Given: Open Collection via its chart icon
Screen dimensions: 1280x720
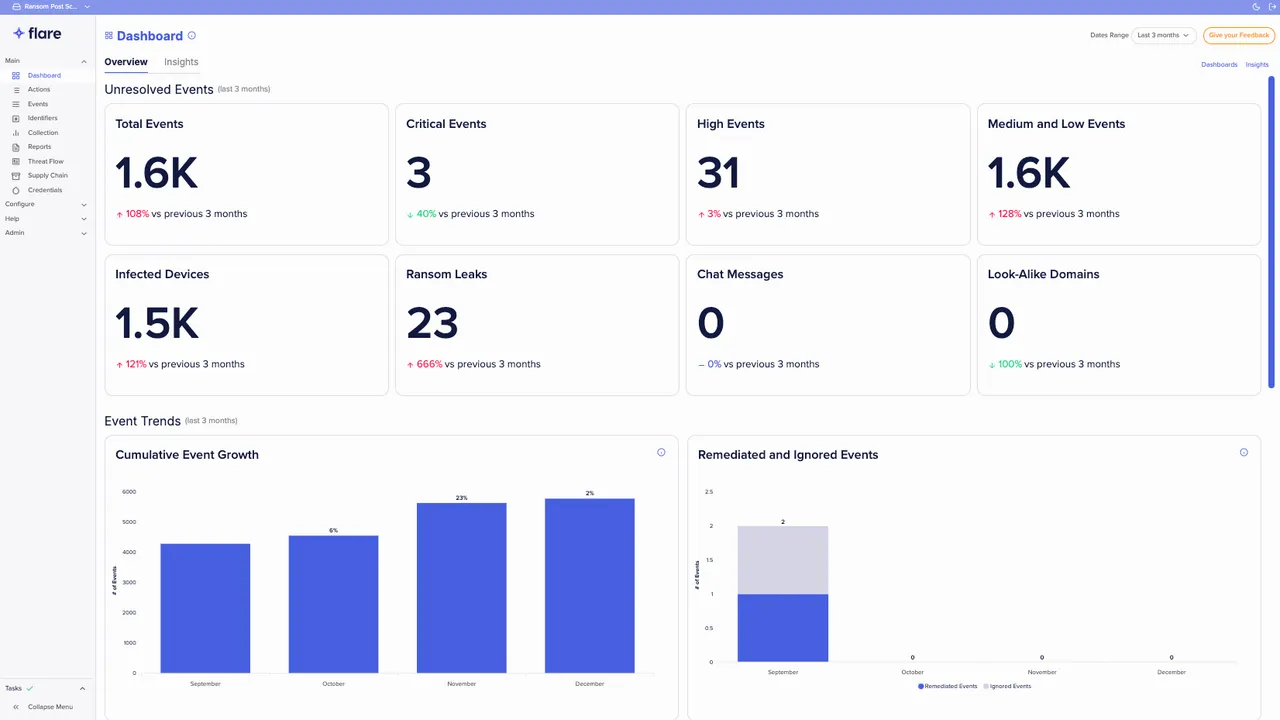Looking at the screenshot, I should click(16, 133).
